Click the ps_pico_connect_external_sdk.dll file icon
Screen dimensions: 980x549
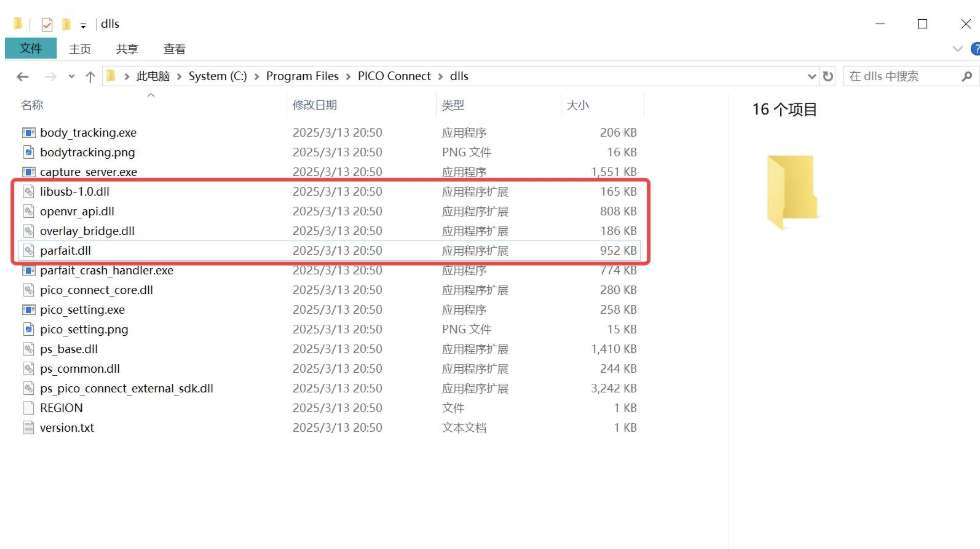click(x=28, y=388)
